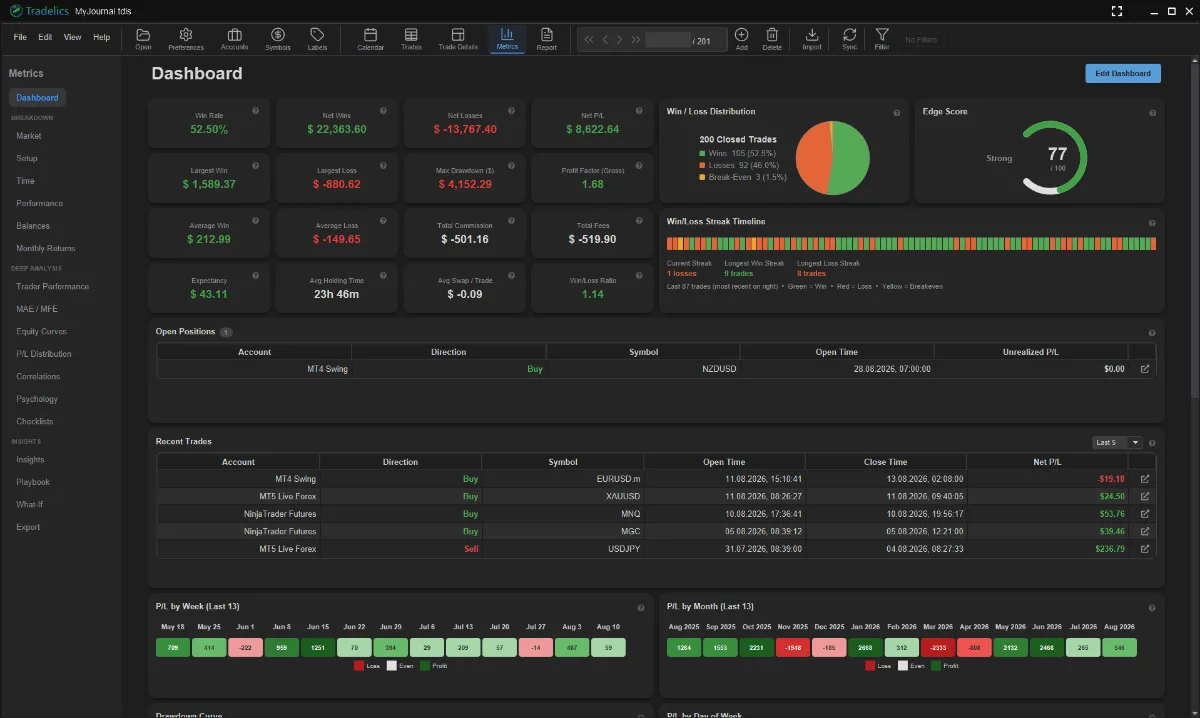The height and width of the screenshot is (718, 1200).
Task: Open P/L Distribution in the sidebar
Action: point(44,354)
